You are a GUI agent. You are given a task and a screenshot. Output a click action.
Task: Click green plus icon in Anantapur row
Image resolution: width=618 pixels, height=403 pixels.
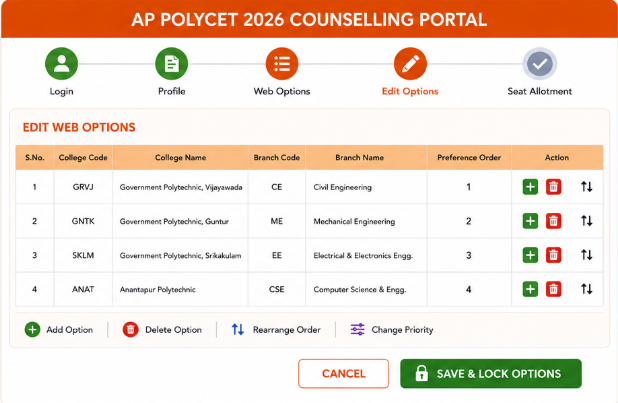[530, 289]
